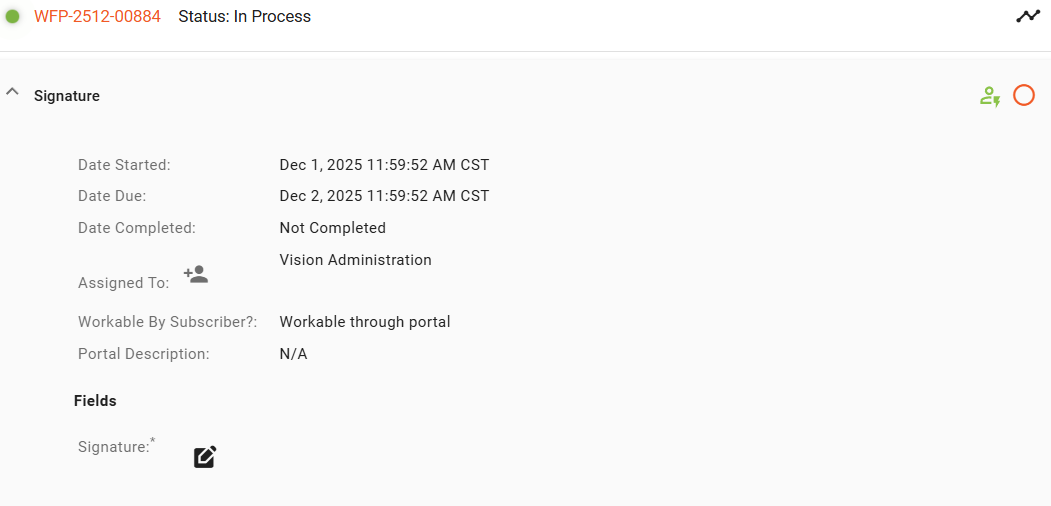Open the Signature edit pencil icon
Viewport: 1051px width, 506px height.
tap(205, 457)
